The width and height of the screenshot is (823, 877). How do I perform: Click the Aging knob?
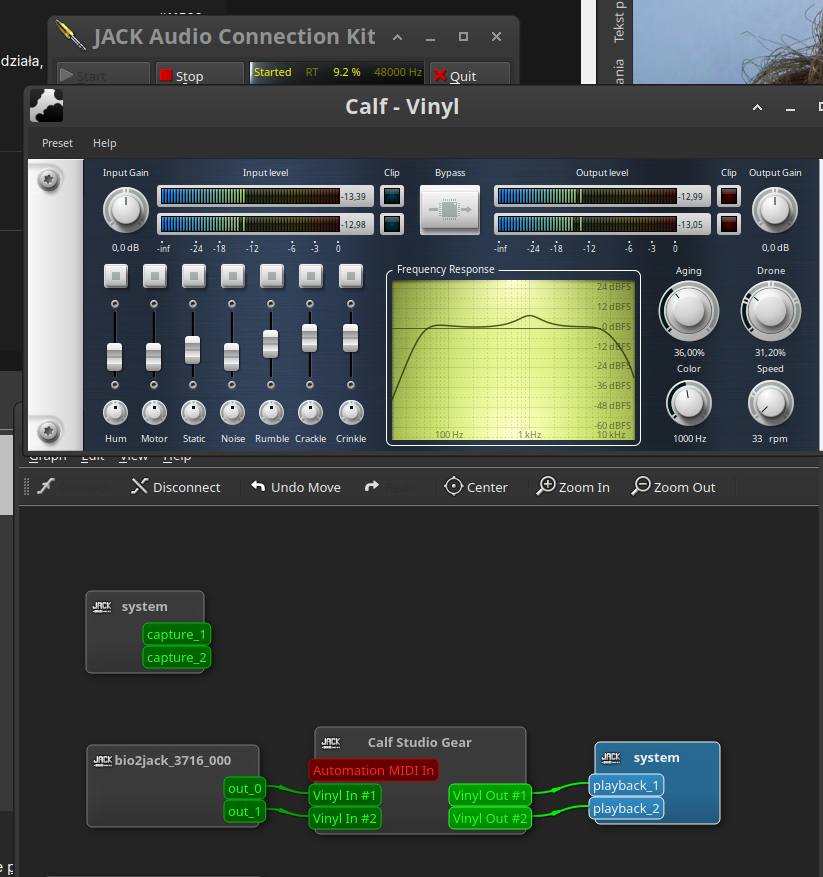[x=689, y=311]
